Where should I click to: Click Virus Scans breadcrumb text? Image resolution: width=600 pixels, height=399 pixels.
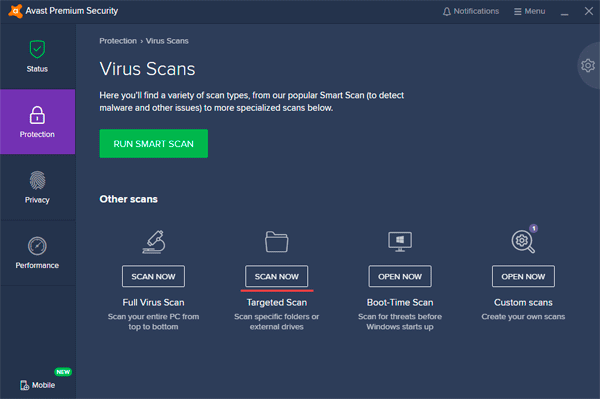tap(167, 41)
